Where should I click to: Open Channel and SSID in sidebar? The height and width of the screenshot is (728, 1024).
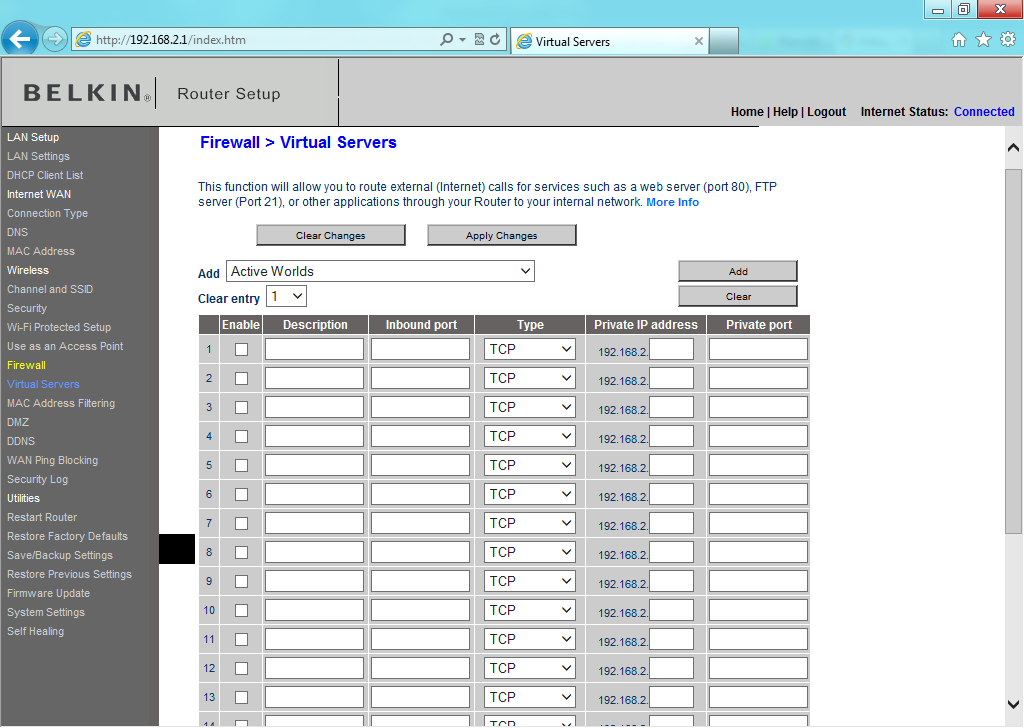pyautogui.click(x=50, y=289)
